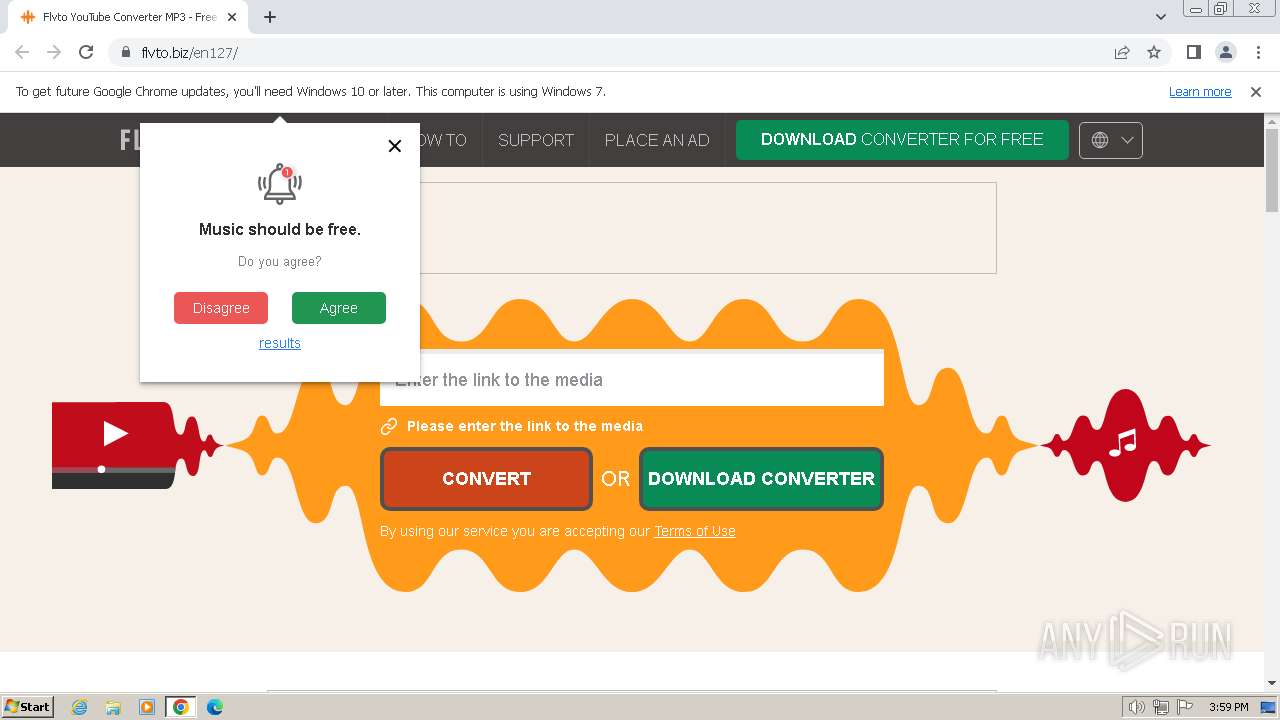The image size is (1280, 720).
Task: Open the Learn more link
Action: pyautogui.click(x=1200, y=91)
